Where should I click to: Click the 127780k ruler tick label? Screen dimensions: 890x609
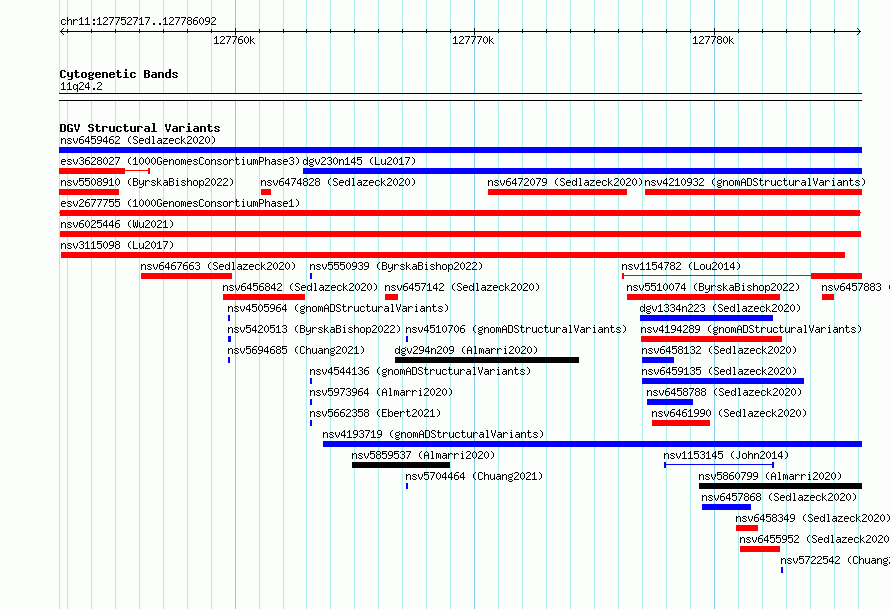click(713, 40)
